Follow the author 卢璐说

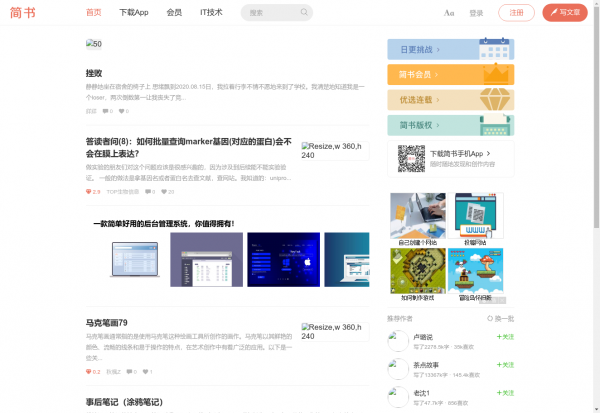[x=505, y=337]
